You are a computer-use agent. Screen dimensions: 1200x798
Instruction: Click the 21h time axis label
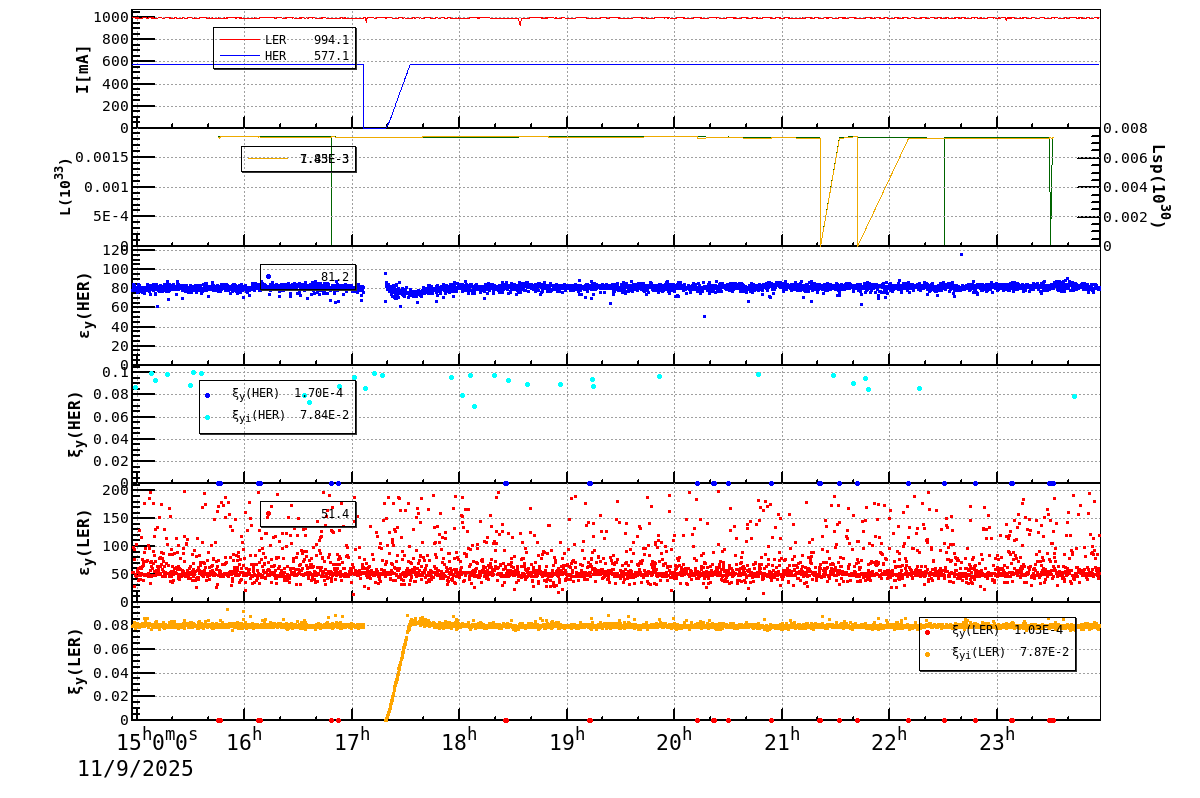[782, 742]
